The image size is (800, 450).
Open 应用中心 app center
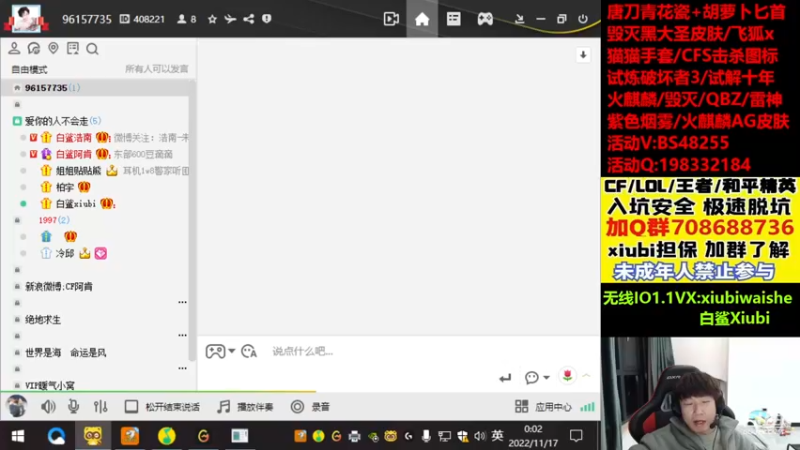coord(543,407)
